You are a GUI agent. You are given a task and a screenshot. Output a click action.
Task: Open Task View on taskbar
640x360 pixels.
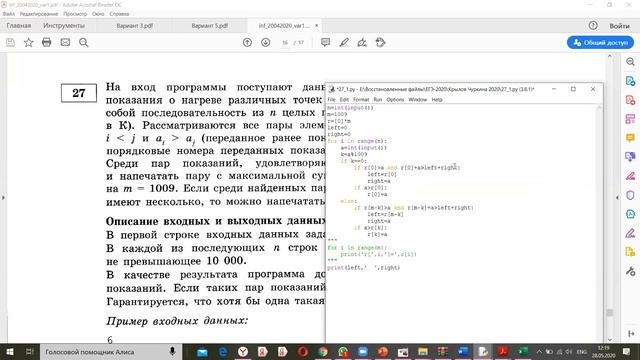tap(29, 351)
